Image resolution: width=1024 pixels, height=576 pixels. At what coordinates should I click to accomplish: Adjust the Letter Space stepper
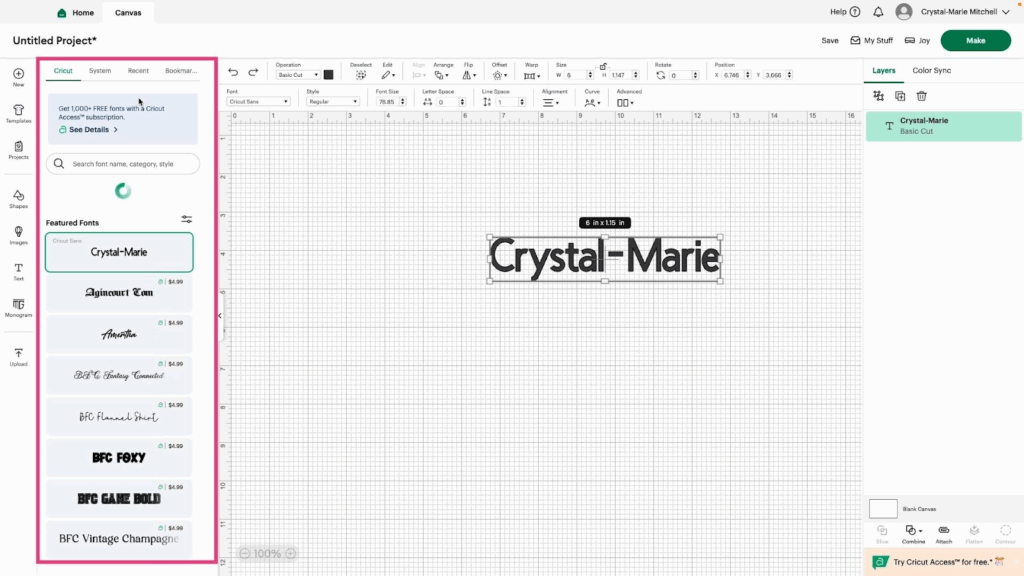pyautogui.click(x=462, y=102)
